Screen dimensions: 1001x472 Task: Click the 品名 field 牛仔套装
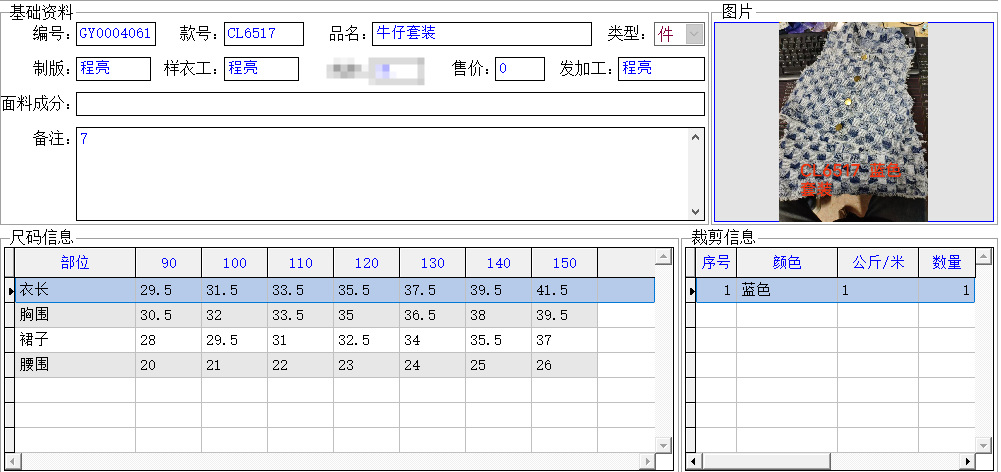click(482, 34)
